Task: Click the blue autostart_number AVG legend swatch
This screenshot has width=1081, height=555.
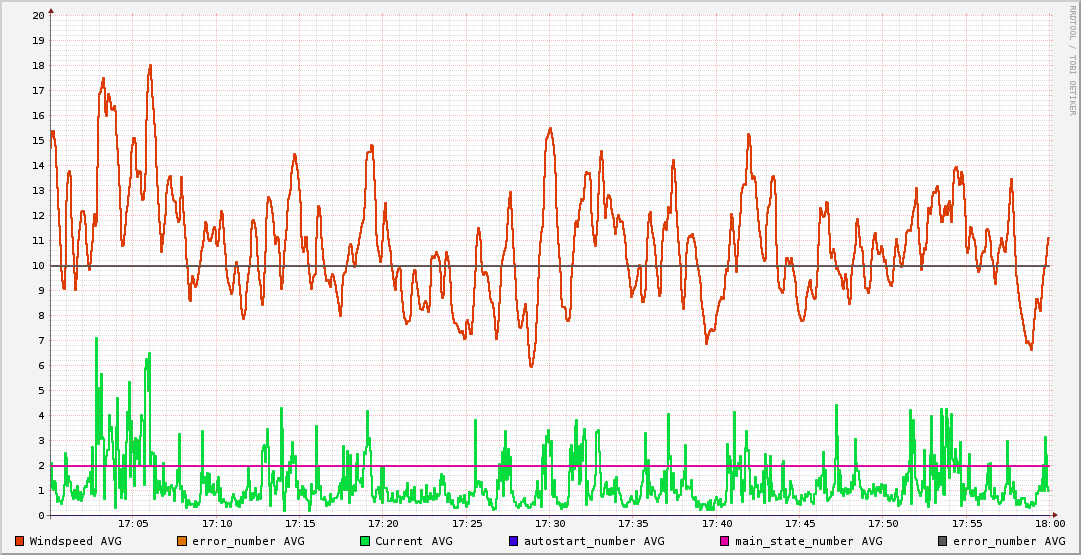Action: 514,541
